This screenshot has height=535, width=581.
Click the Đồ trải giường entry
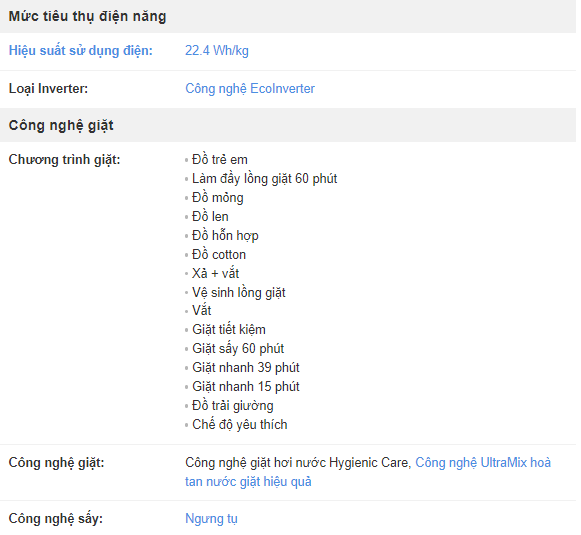[233, 406]
